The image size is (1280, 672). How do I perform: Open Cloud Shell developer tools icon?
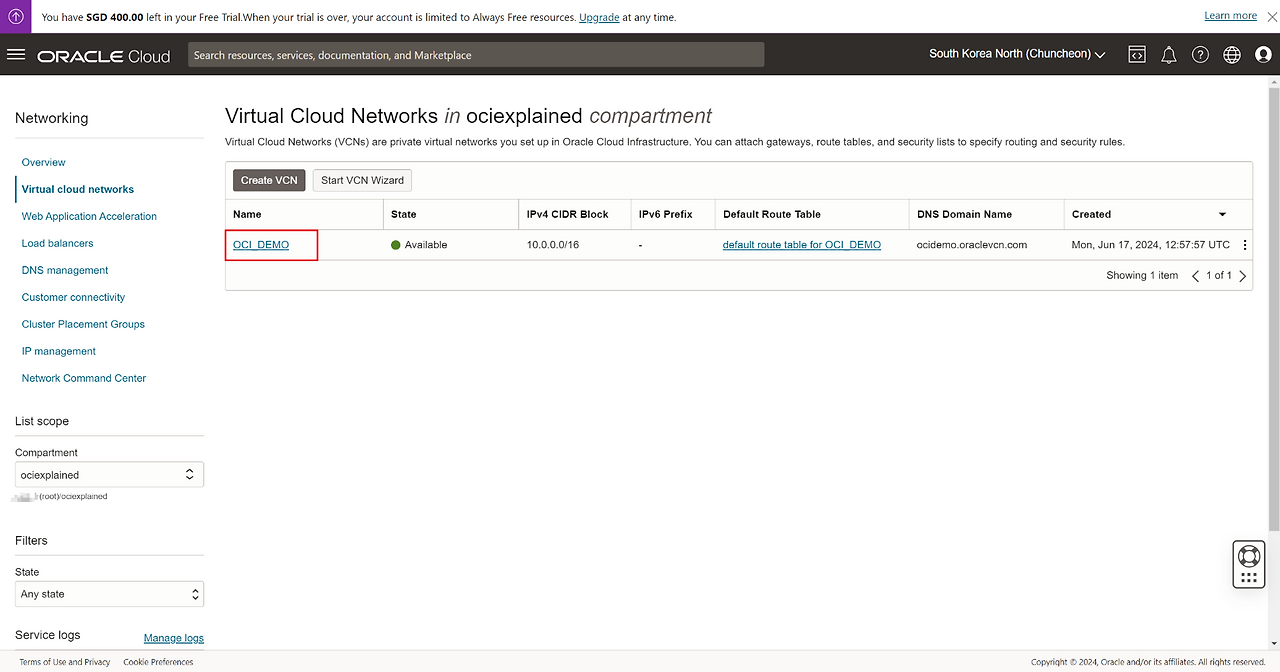pos(1137,55)
